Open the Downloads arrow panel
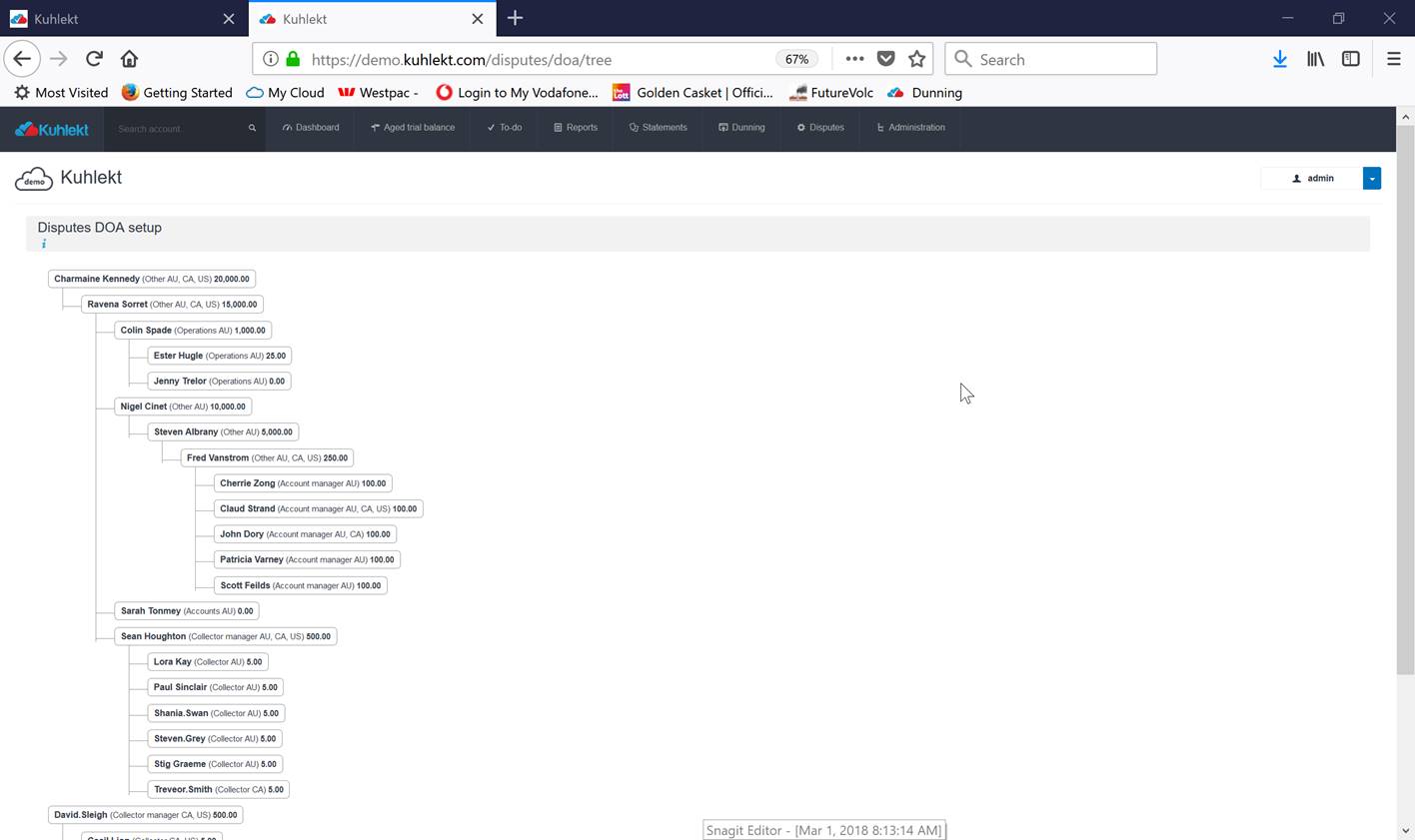 point(1279,59)
